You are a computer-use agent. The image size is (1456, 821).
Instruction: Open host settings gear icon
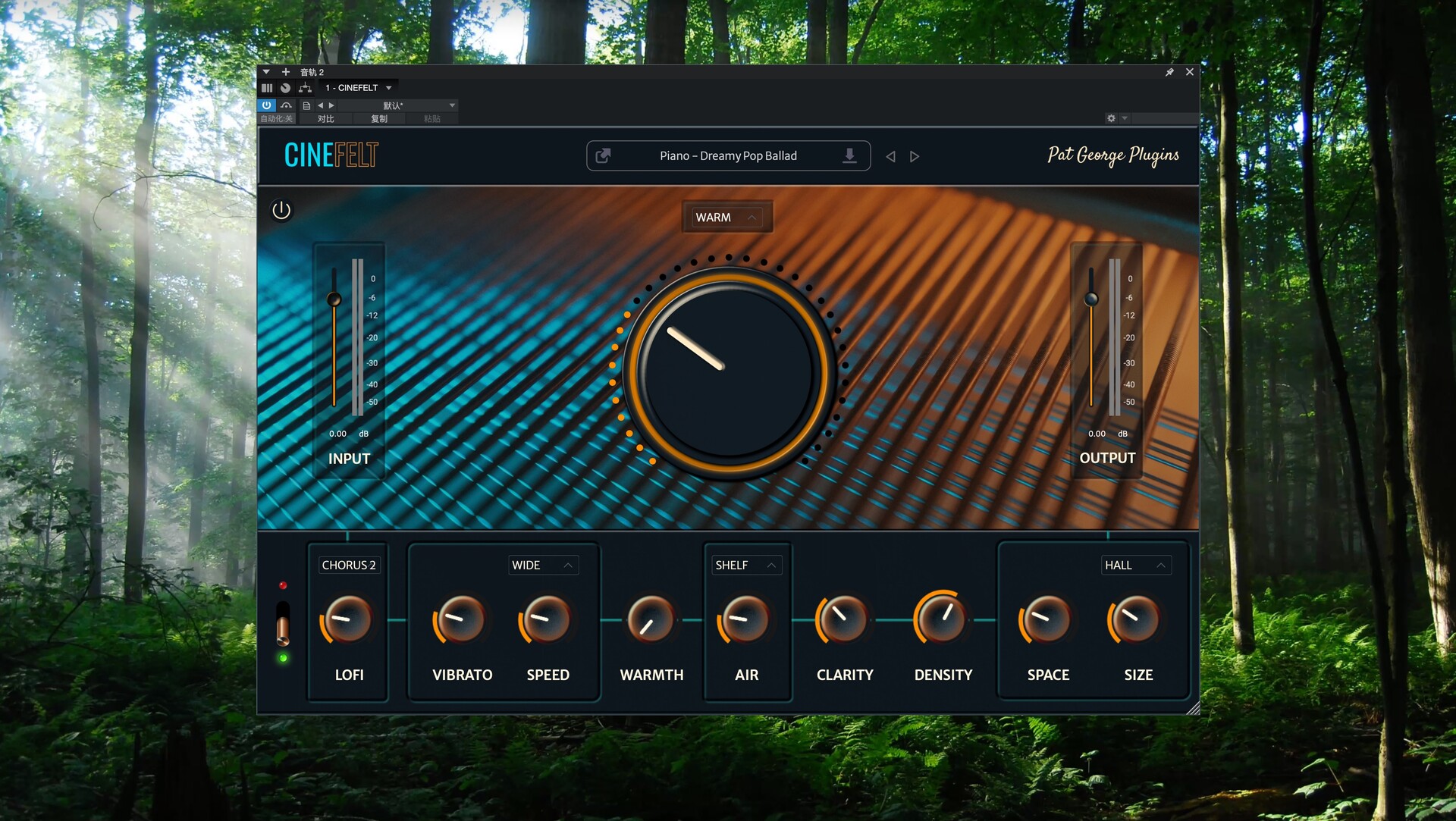pos(1111,118)
